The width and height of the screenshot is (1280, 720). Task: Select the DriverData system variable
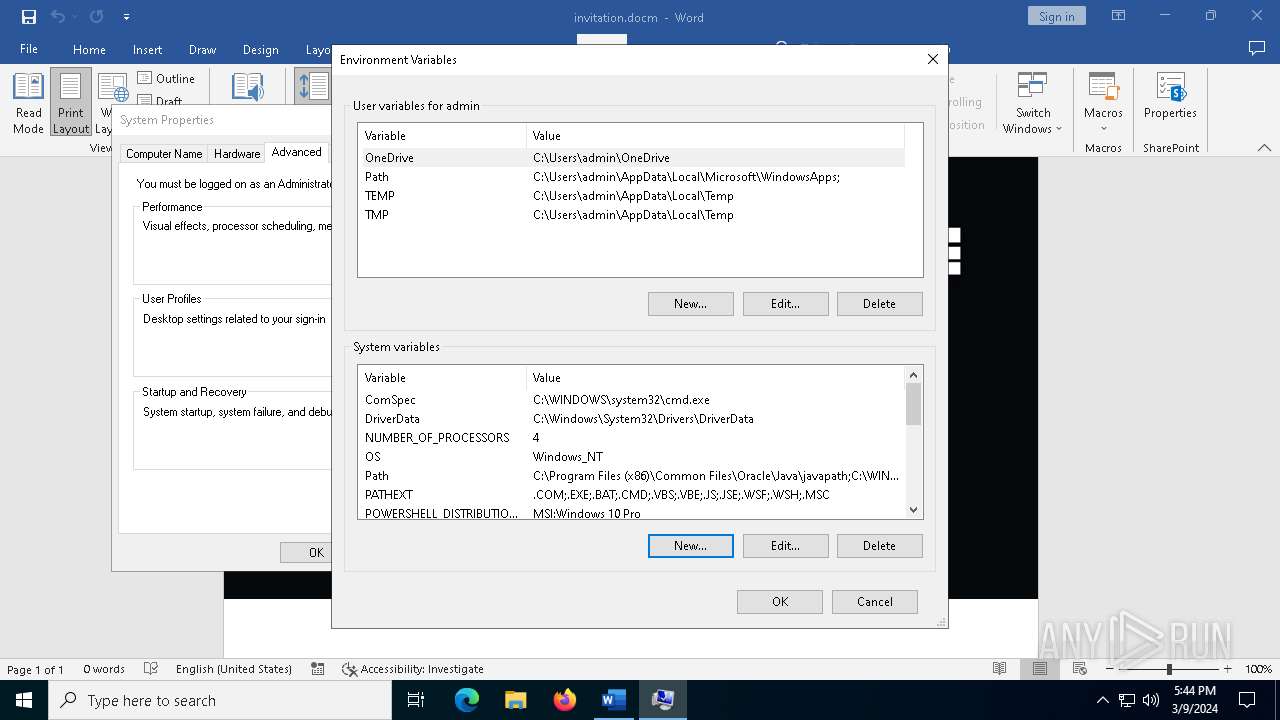tap(631, 419)
